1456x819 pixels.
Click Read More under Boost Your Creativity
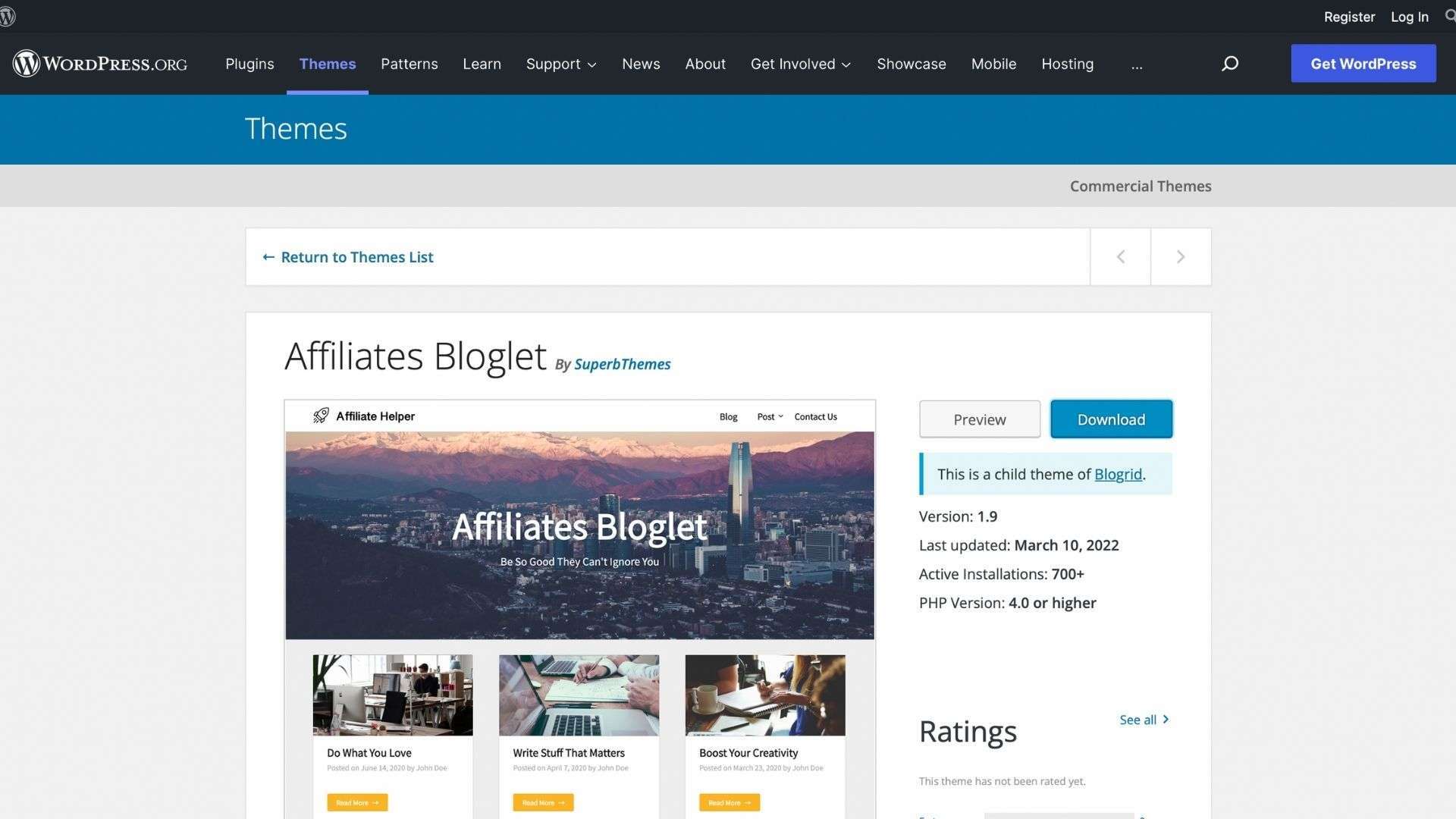730,802
